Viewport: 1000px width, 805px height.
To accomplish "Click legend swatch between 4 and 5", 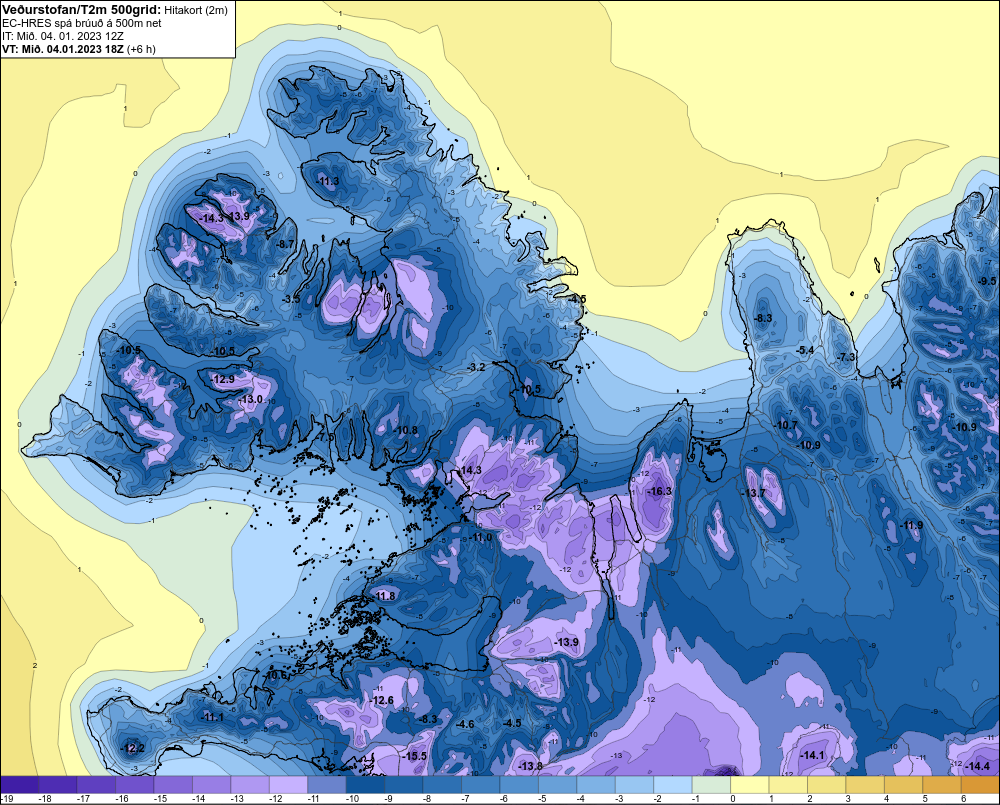I will coord(904,785).
